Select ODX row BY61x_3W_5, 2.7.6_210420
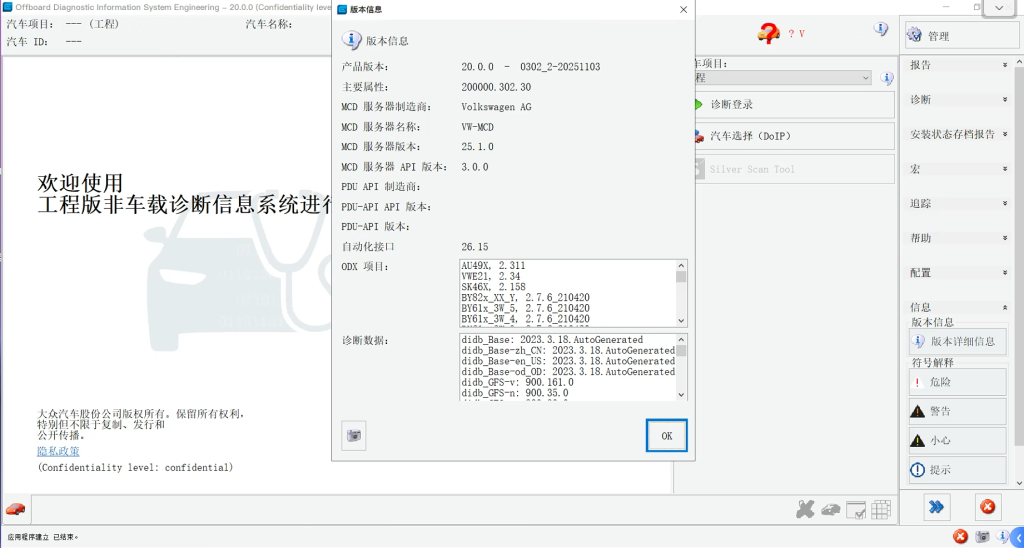The width and height of the screenshot is (1024, 548). click(x=525, y=308)
